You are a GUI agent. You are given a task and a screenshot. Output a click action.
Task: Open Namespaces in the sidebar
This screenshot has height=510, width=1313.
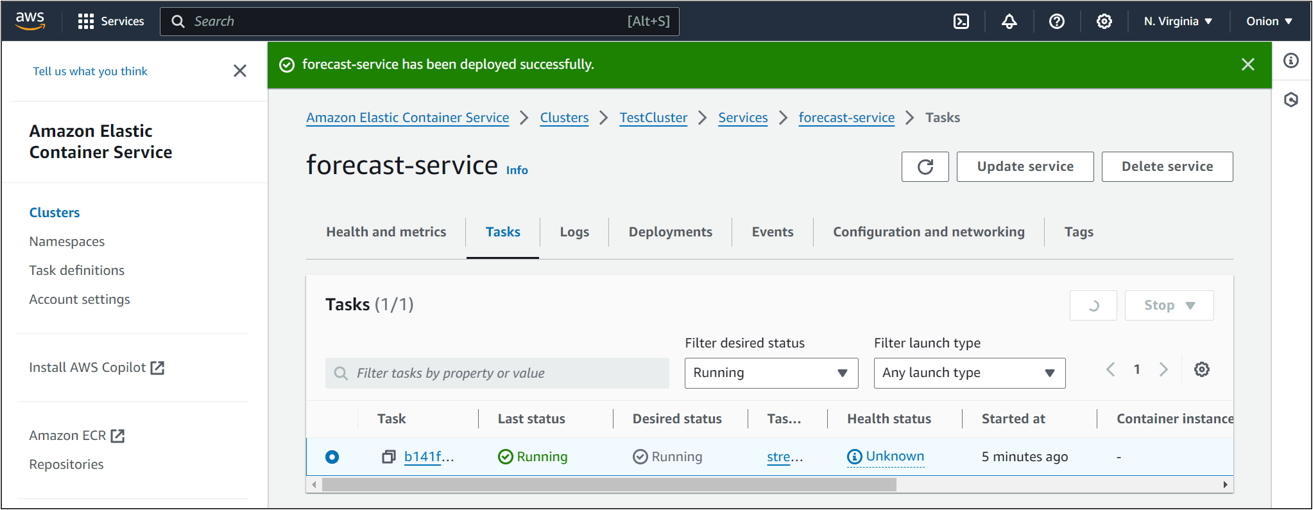(x=67, y=242)
